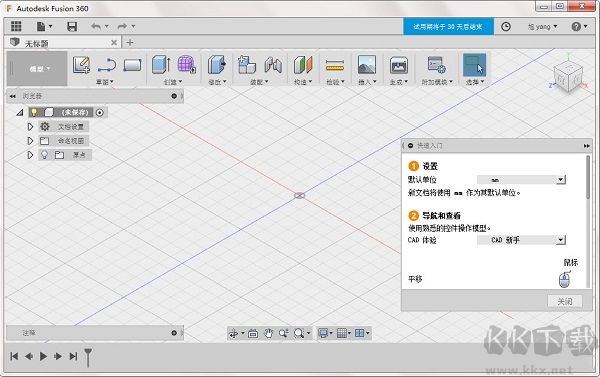Expand the 快速入门 panel double arrows
600x377 pixels.
tap(586, 146)
